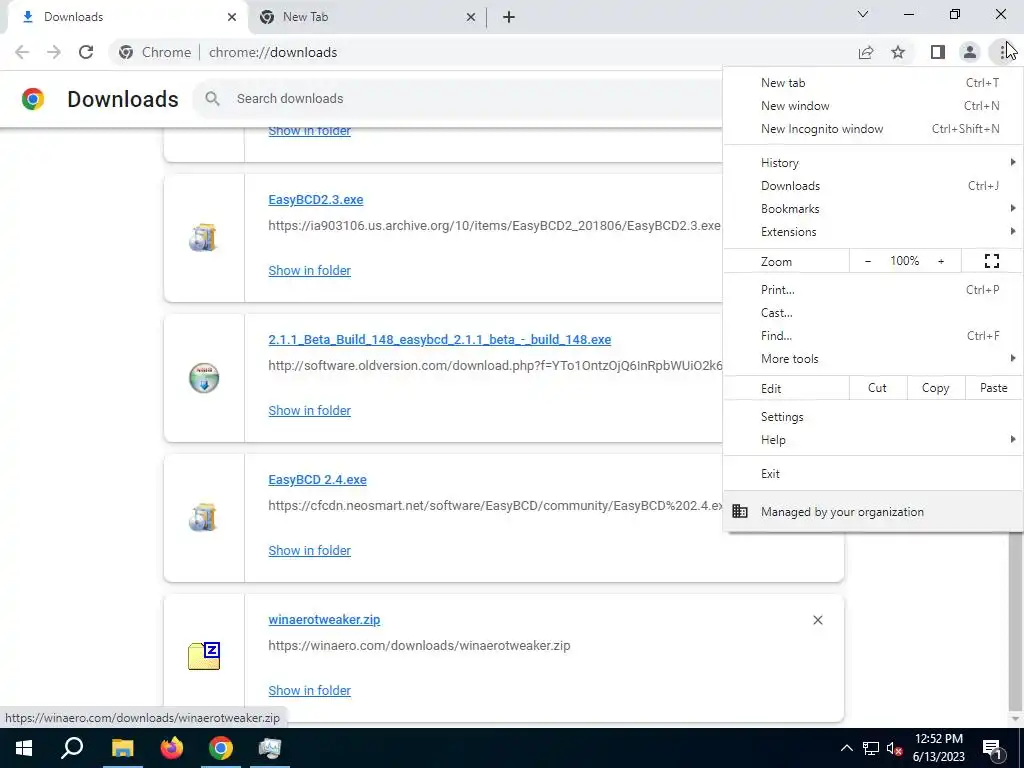
Task: Increase zoom with the plus button
Action: tap(941, 261)
